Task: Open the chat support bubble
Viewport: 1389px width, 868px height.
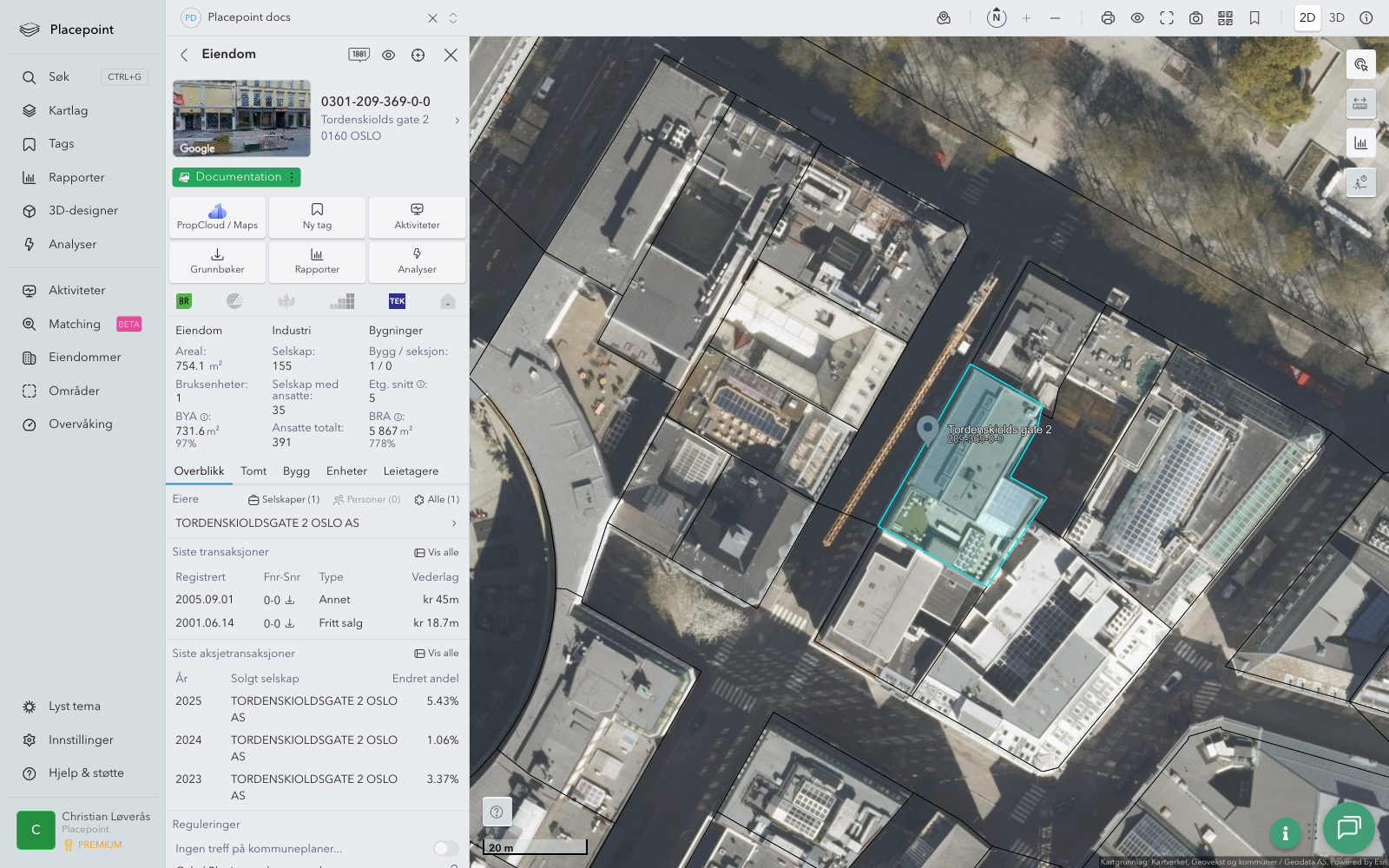Action: pos(1348,827)
